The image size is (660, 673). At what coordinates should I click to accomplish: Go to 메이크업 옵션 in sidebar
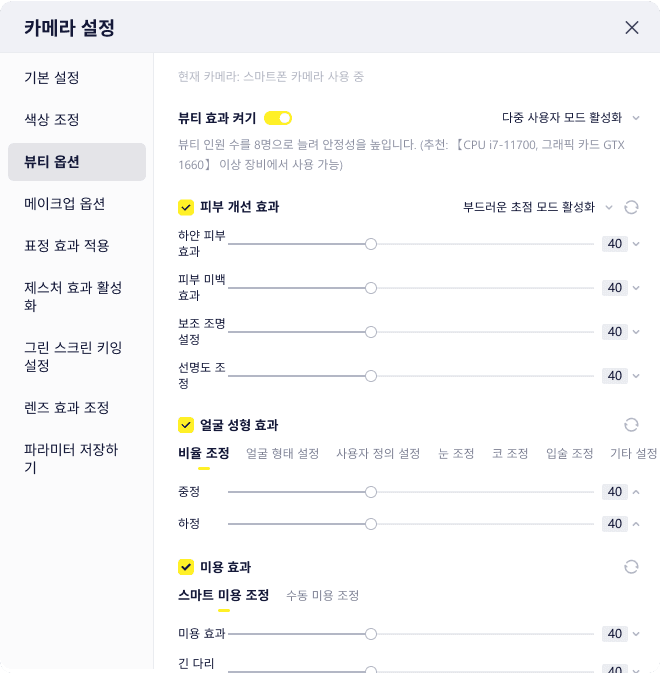point(65,204)
